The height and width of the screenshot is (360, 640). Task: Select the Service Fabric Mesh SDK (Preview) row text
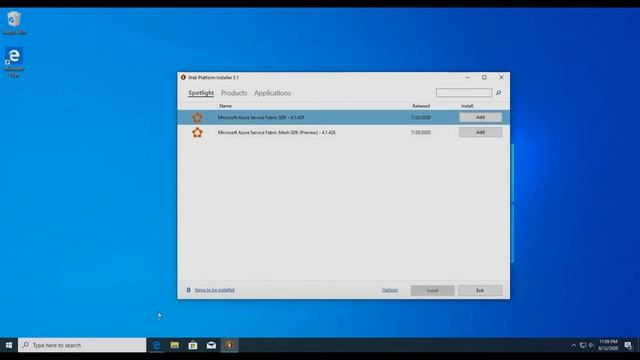[x=276, y=132]
